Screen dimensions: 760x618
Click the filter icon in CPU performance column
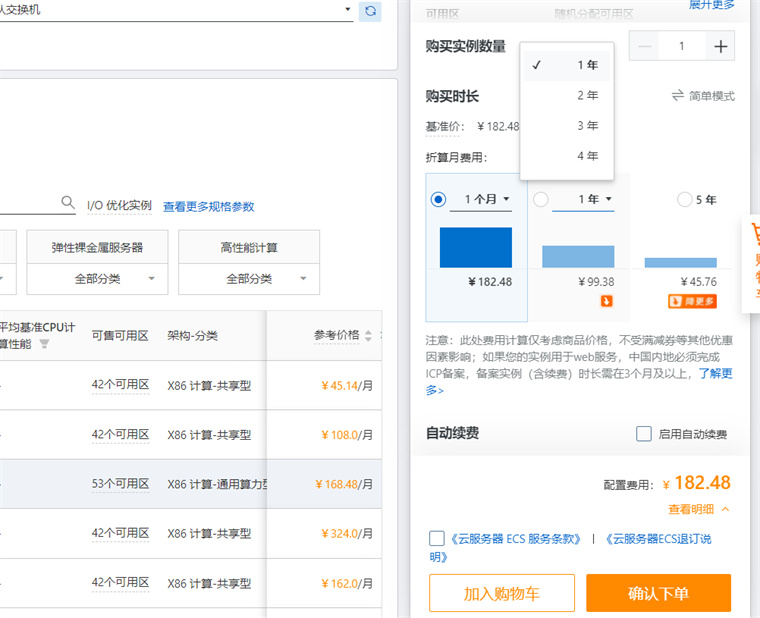(44, 344)
